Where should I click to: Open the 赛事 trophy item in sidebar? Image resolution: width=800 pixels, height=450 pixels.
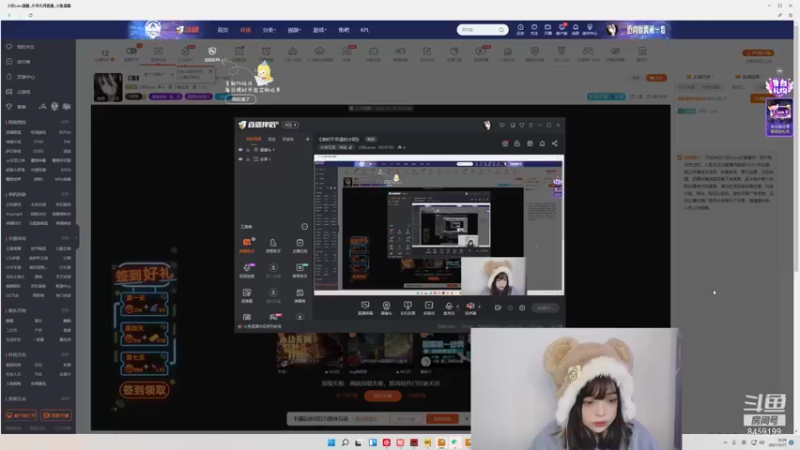pos(15,107)
